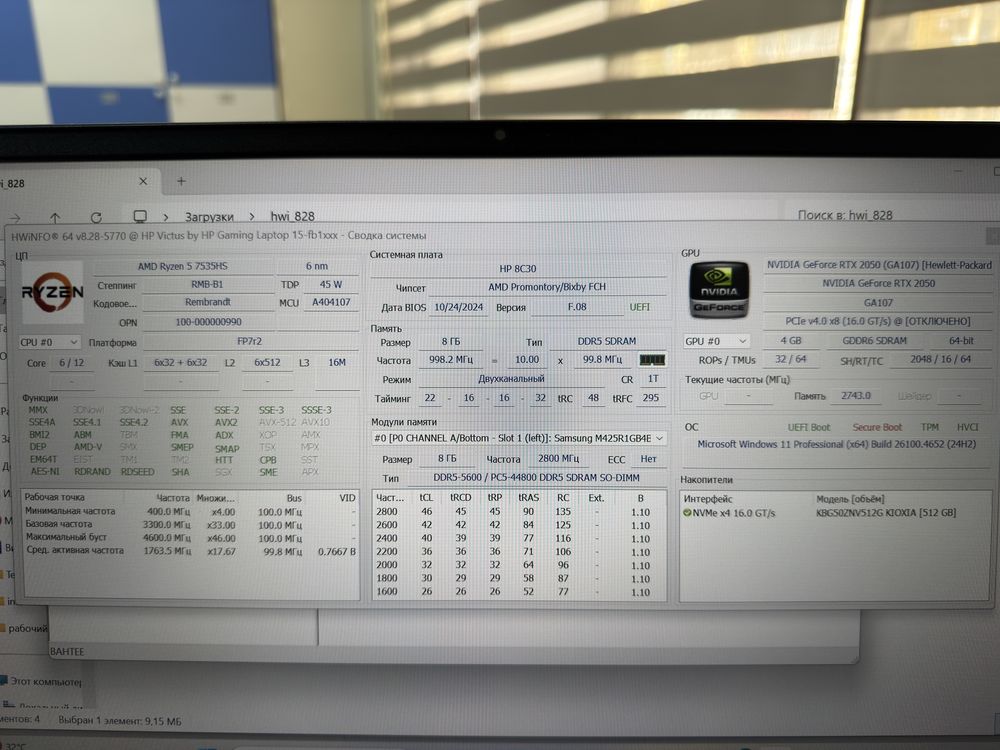Viewport: 1000px width, 750px height.
Task: Refresh the Explorer folder view
Action: (96, 217)
